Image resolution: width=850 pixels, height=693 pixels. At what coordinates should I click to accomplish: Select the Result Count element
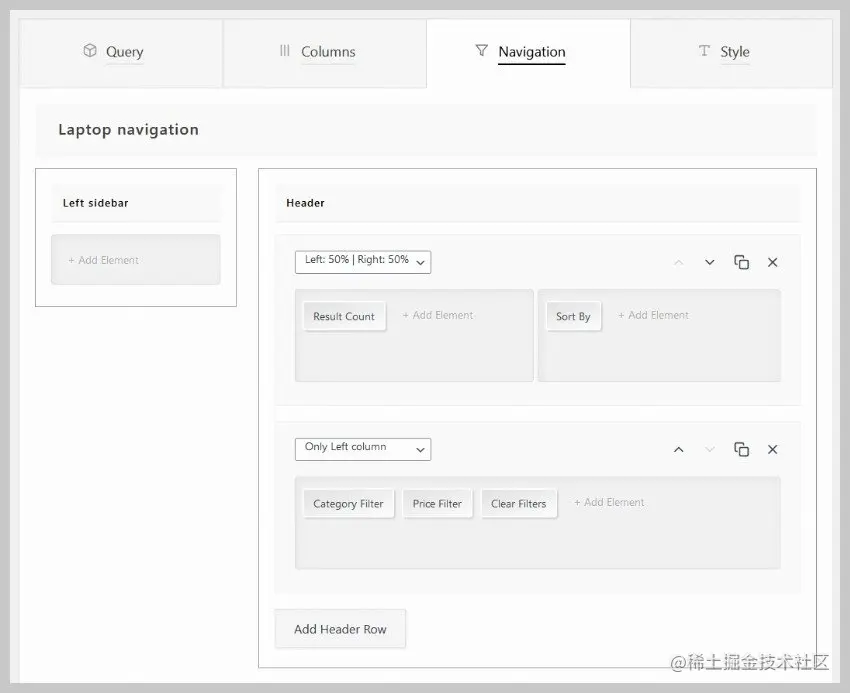pyautogui.click(x=344, y=315)
